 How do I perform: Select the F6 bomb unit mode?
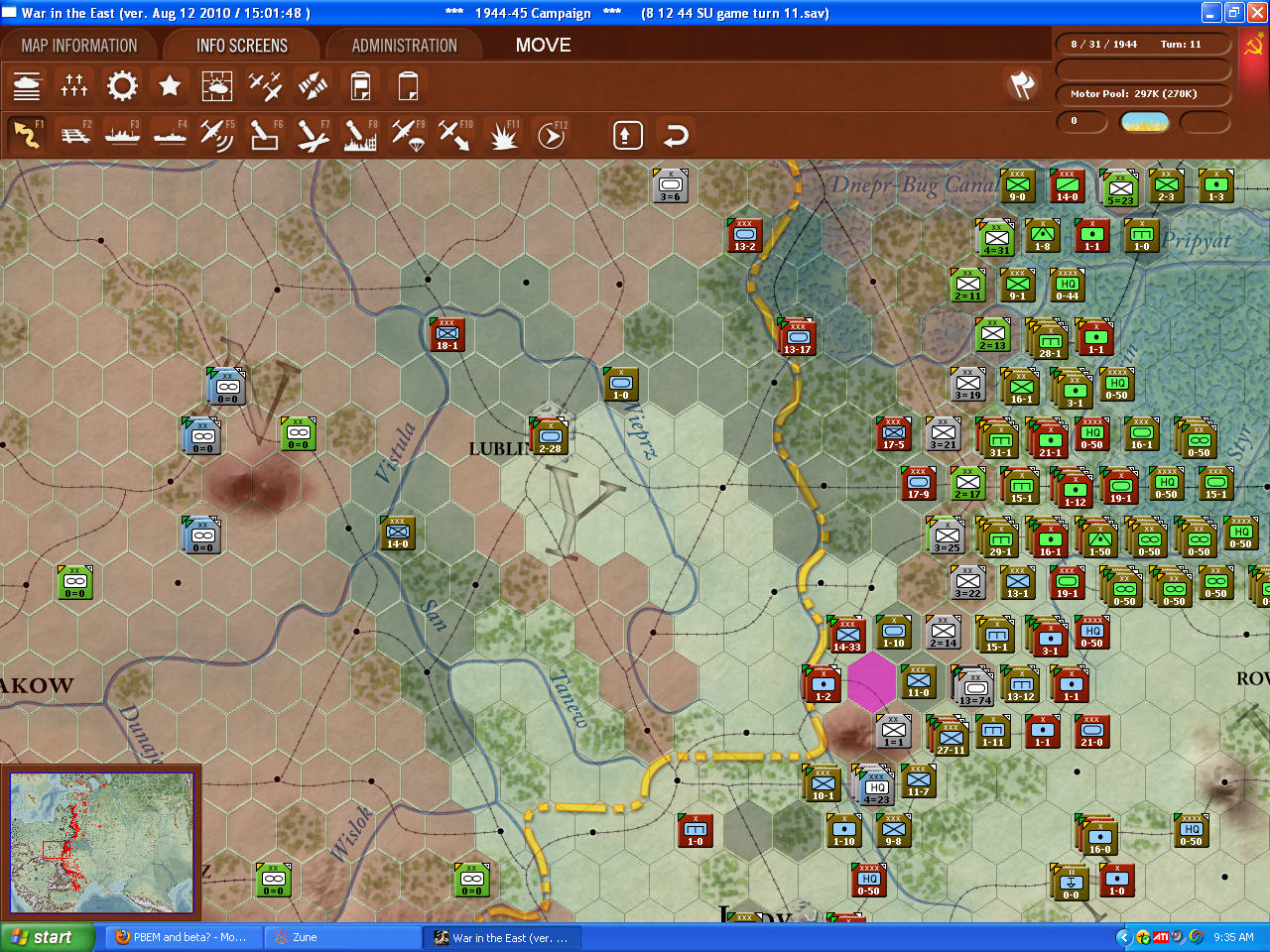tap(265, 135)
